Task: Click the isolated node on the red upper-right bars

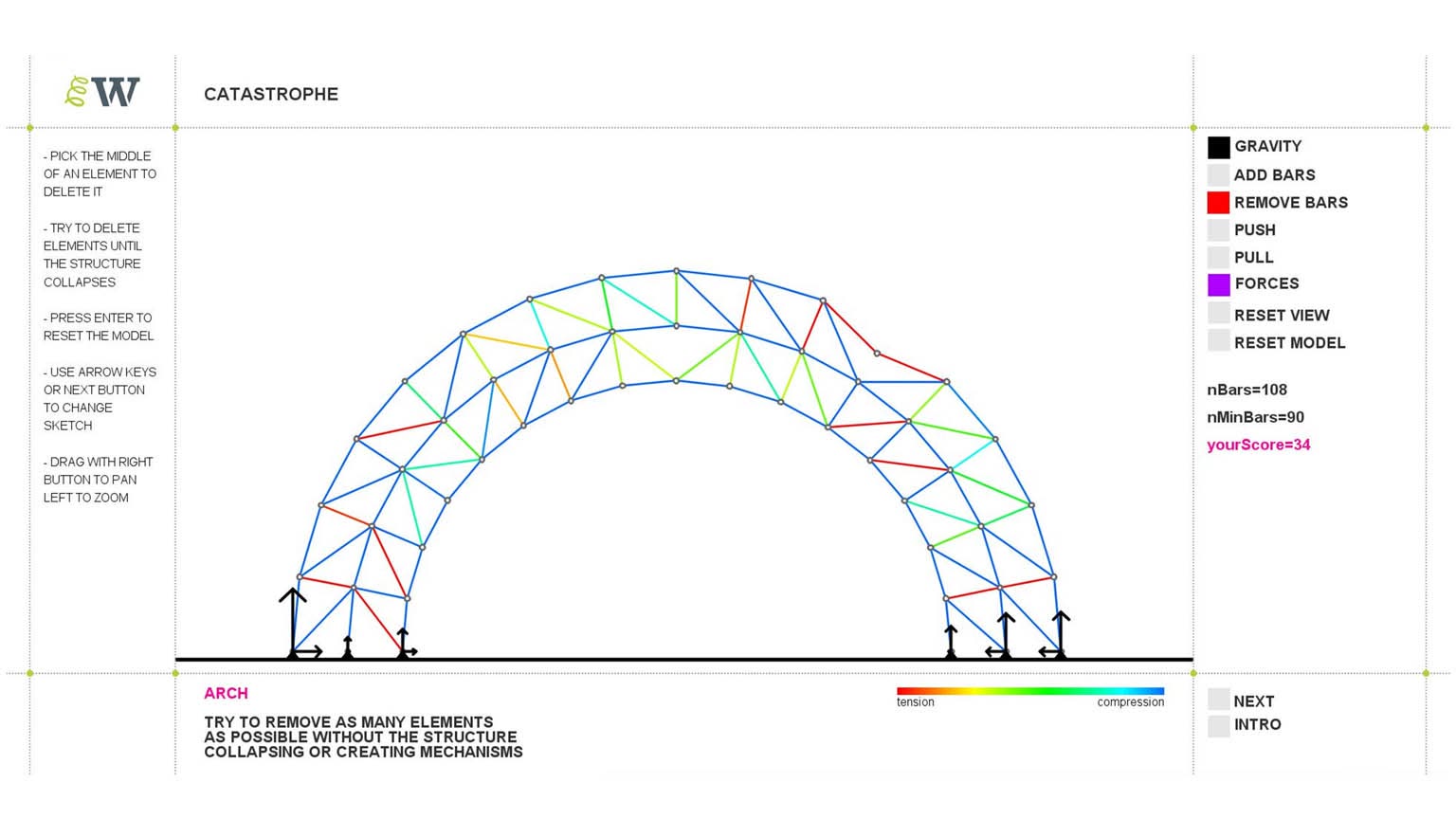Action: coord(877,354)
